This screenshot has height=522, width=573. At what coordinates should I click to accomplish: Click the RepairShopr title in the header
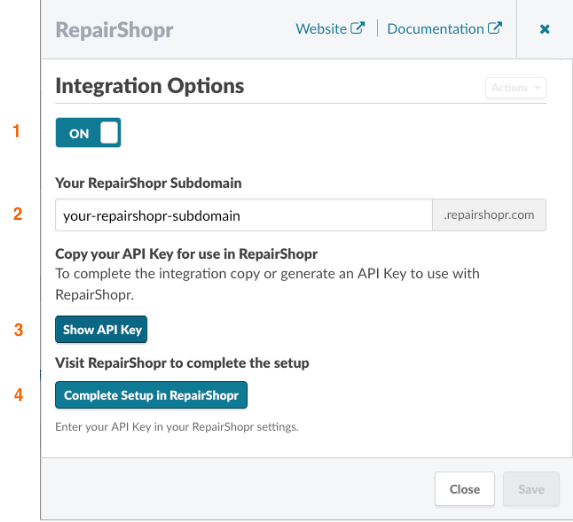click(x=114, y=30)
